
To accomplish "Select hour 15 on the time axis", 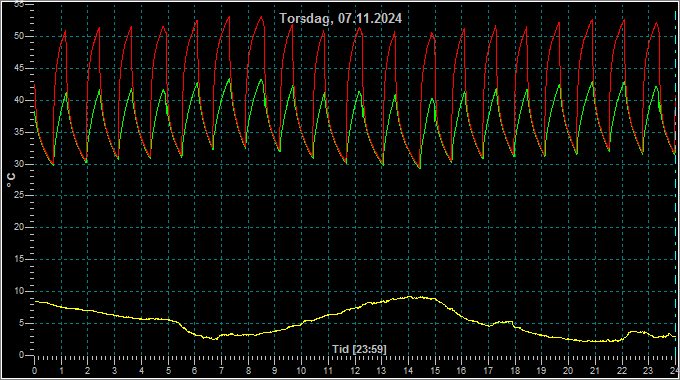I will click(435, 371).
